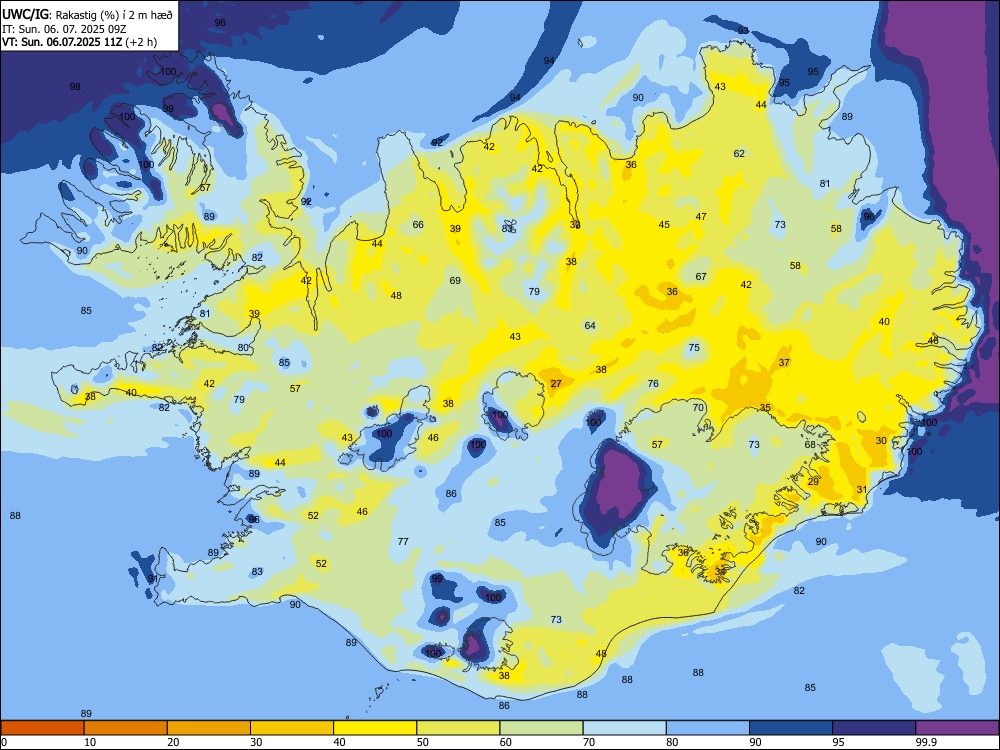Click the humidity value '62' on the map
This screenshot has height=750, width=1000.
[739, 154]
